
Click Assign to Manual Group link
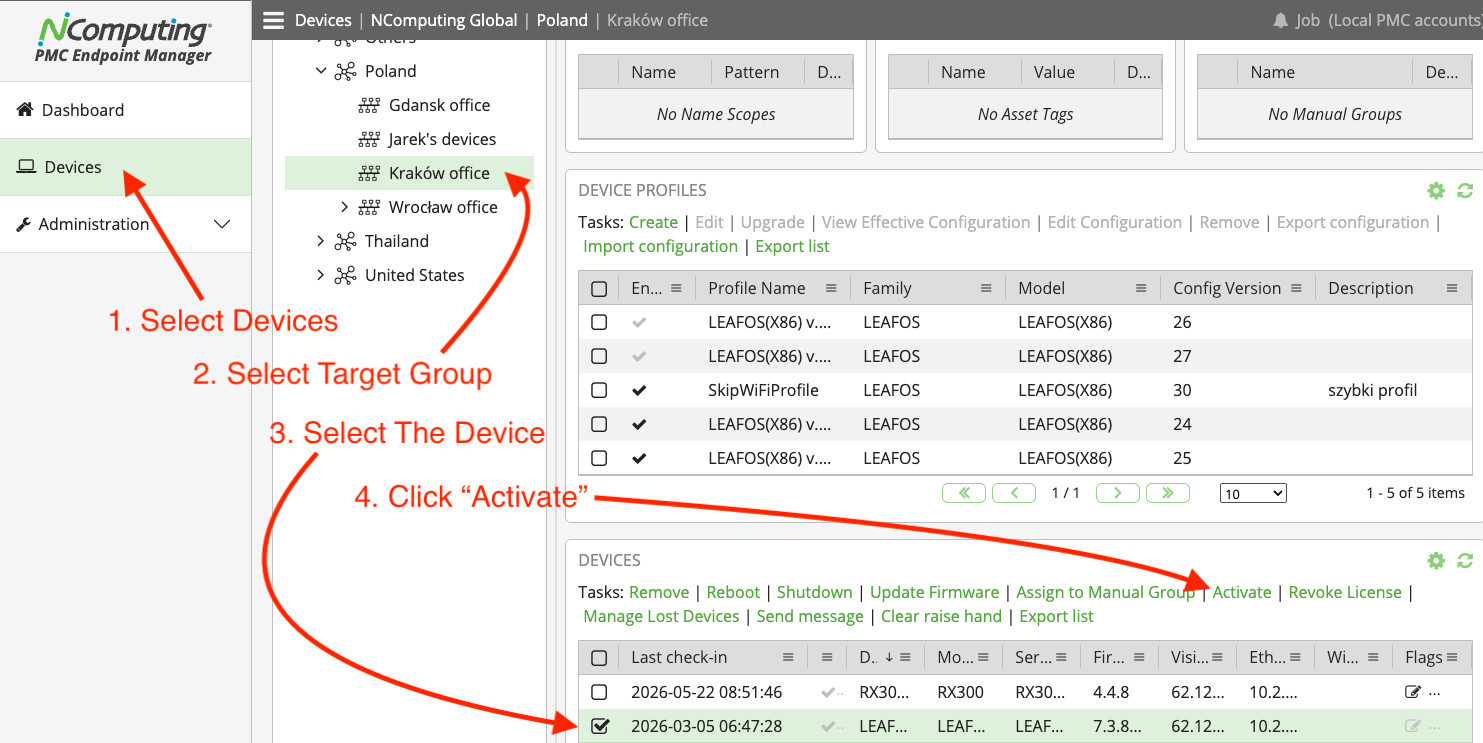pos(1106,592)
